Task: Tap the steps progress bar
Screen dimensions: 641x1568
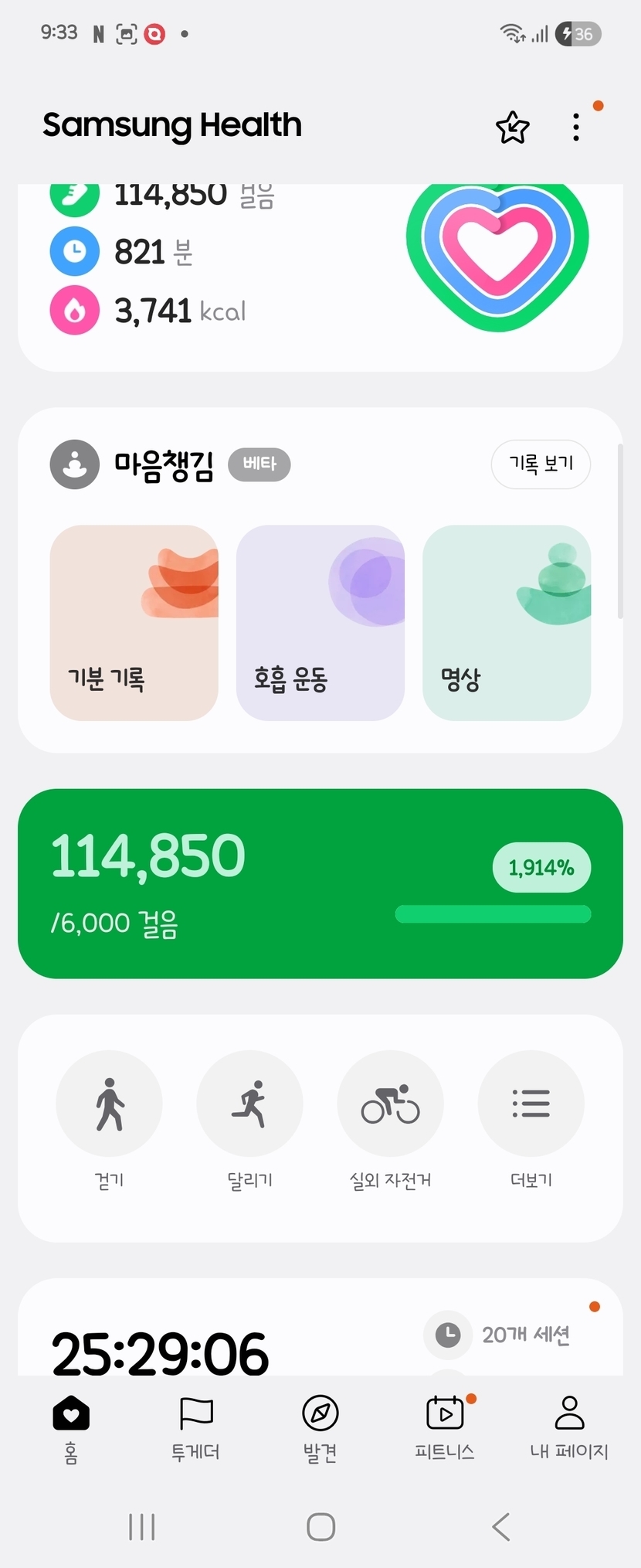Action: 493,914
